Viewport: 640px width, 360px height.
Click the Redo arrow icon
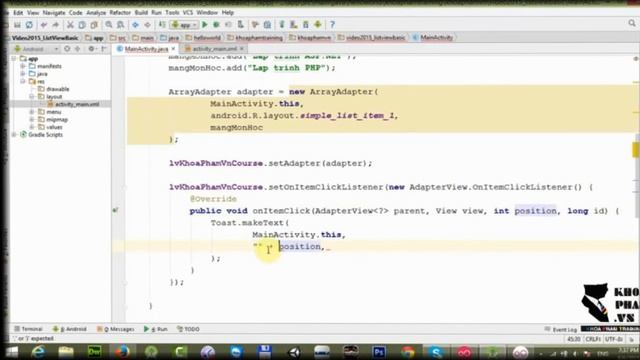pyautogui.click(x=56, y=25)
